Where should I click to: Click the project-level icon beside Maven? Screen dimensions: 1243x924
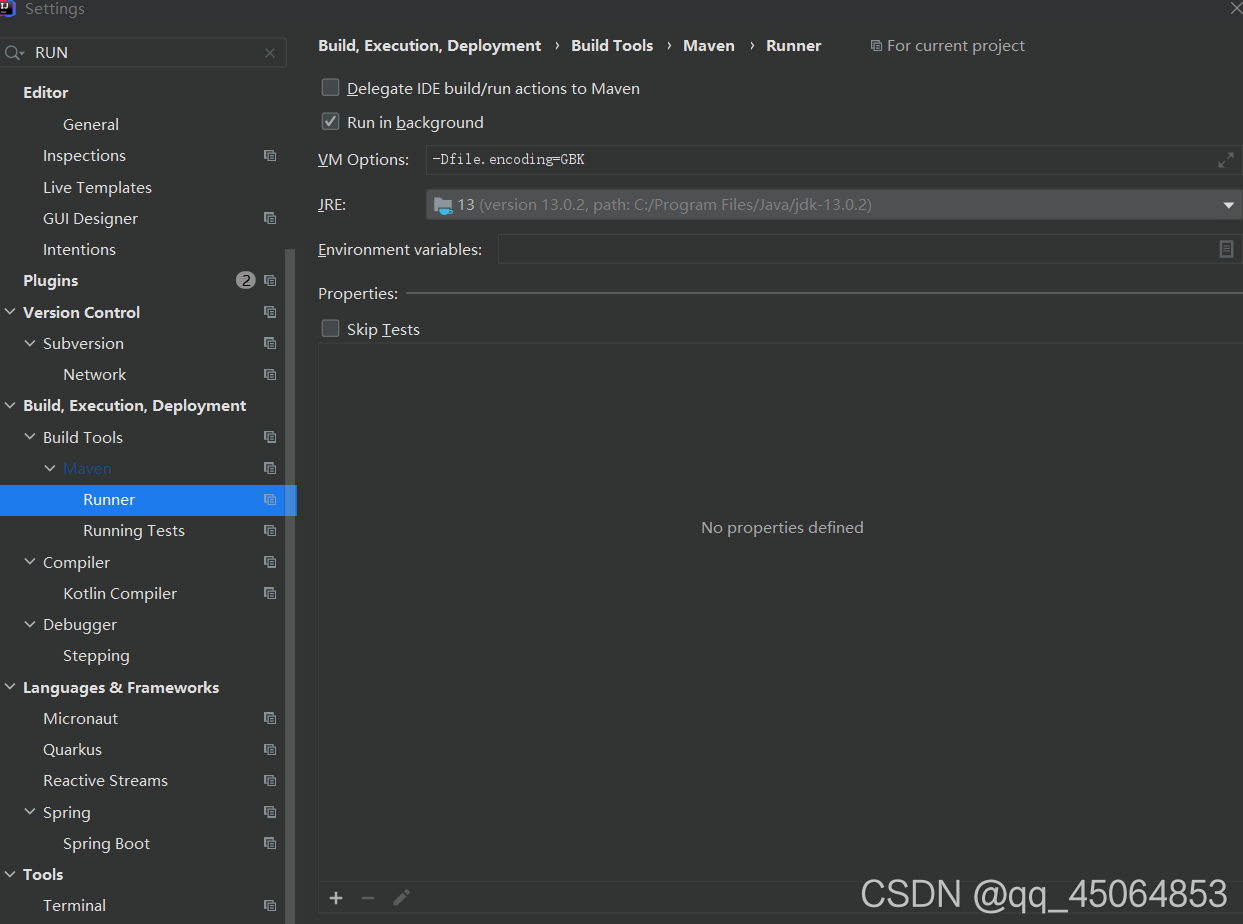(270, 468)
